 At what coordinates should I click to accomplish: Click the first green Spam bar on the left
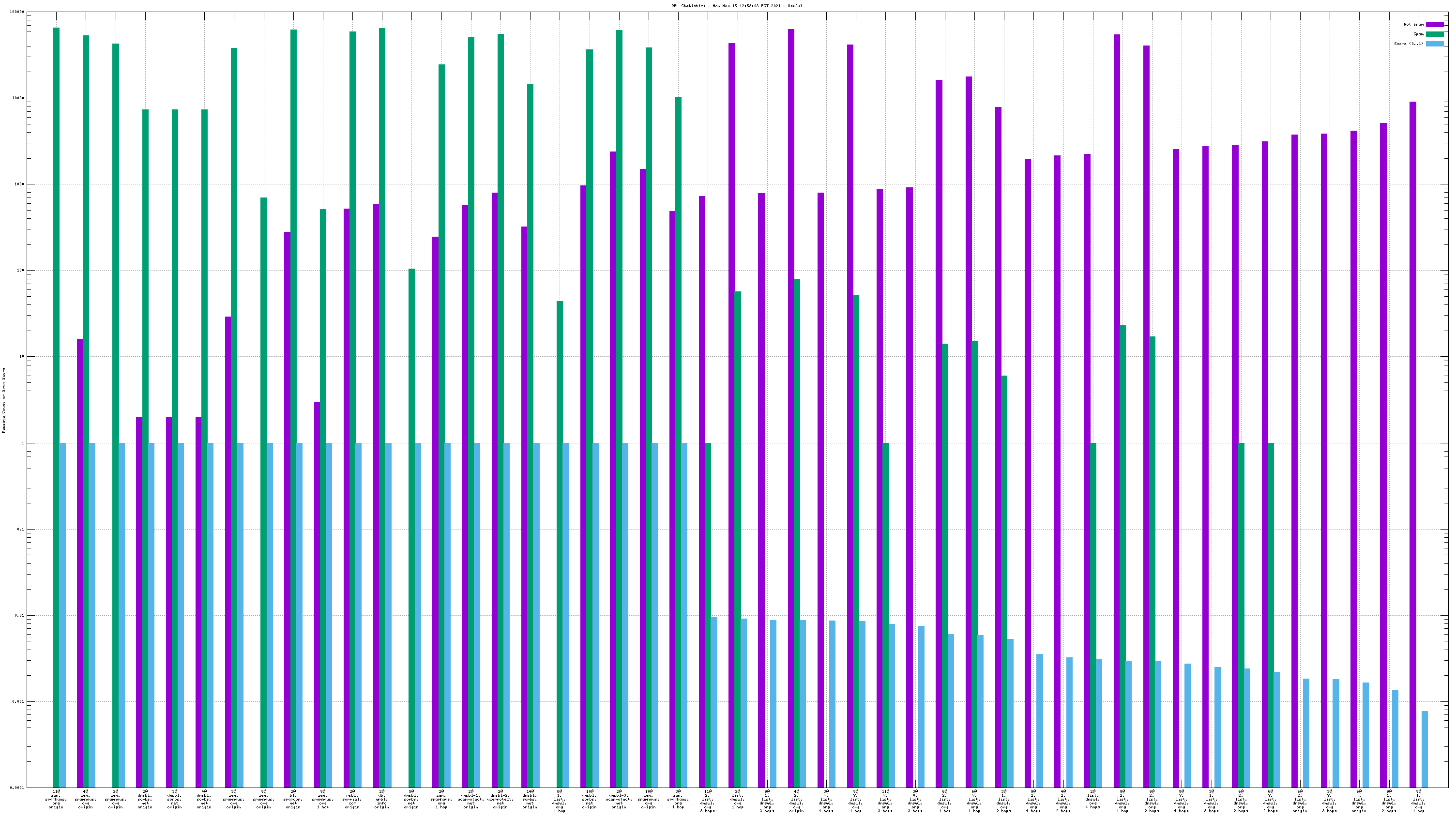(56, 226)
